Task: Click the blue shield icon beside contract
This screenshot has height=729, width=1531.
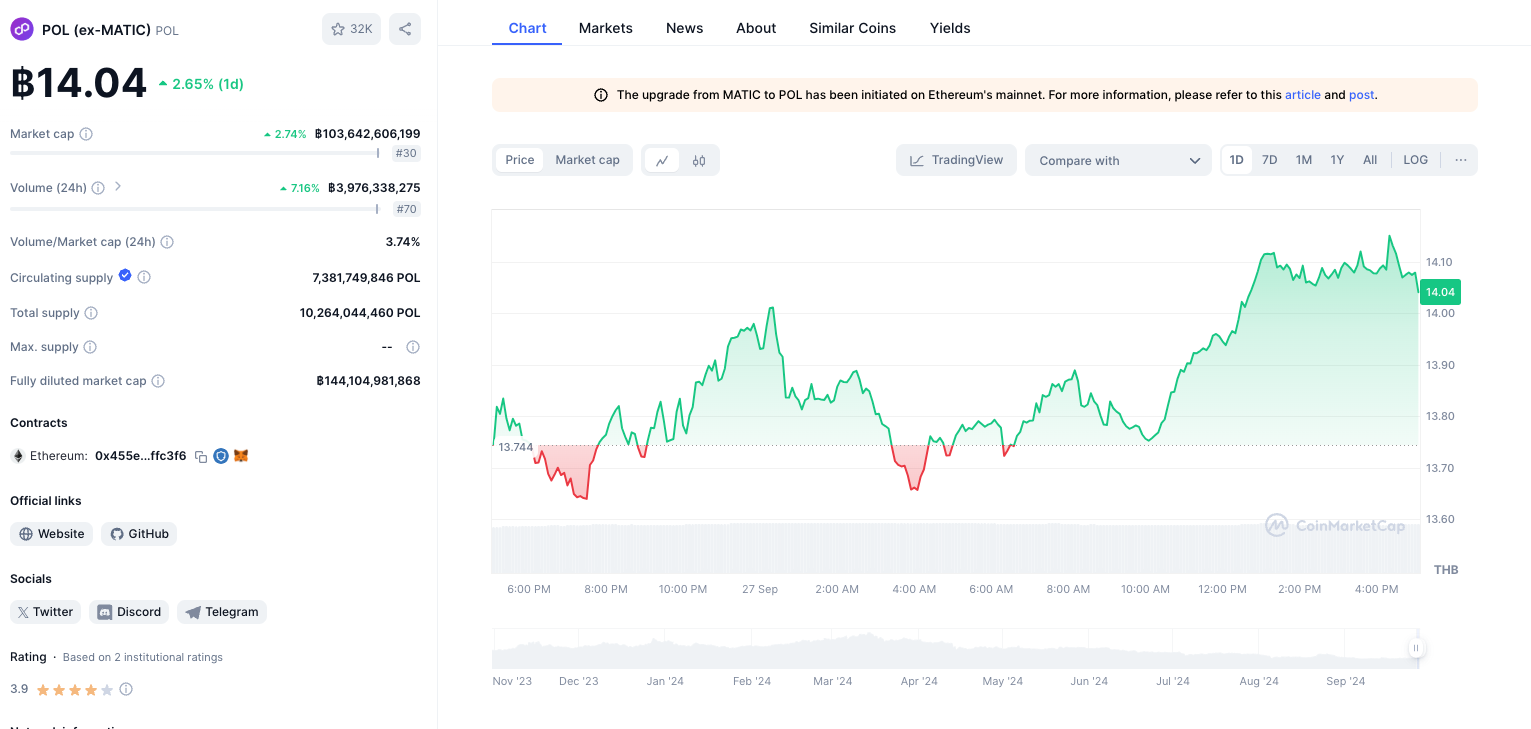Action: pyautogui.click(x=221, y=456)
